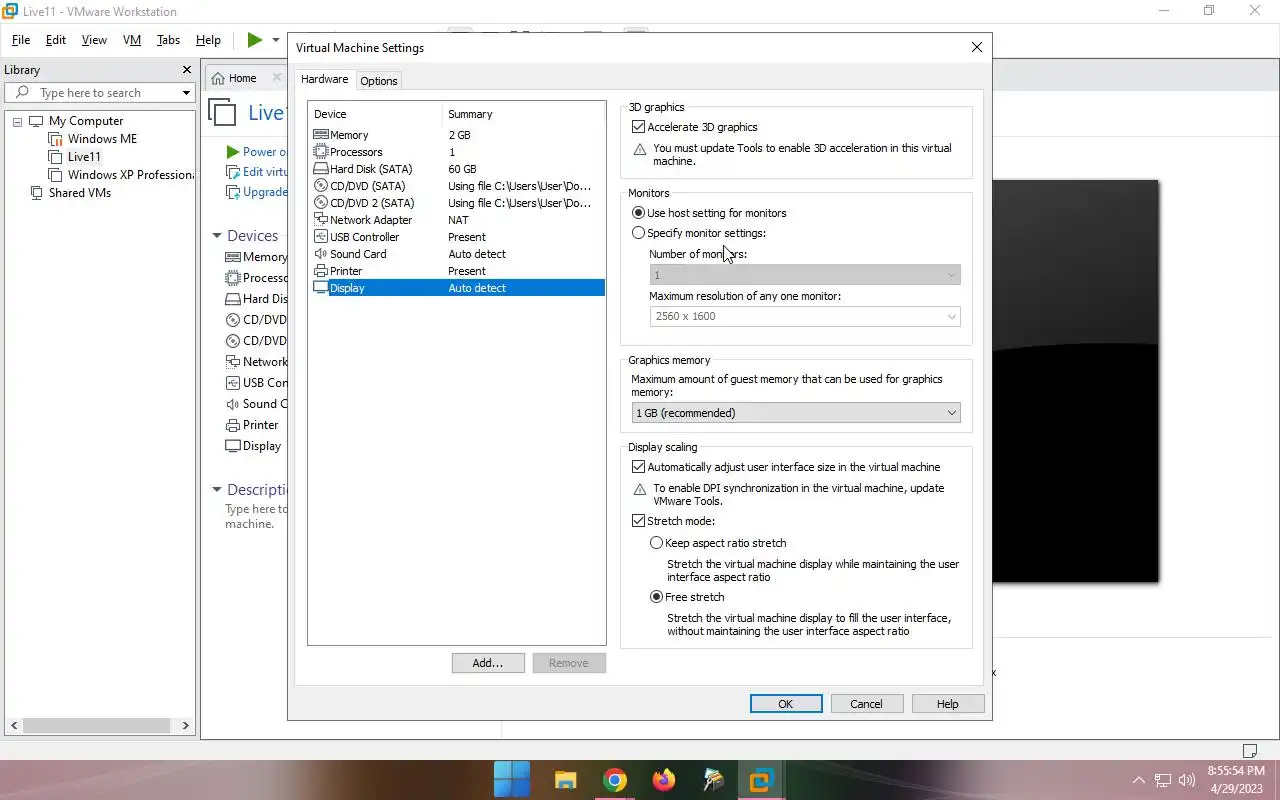Select Shared VMs in the library tree

(80, 193)
